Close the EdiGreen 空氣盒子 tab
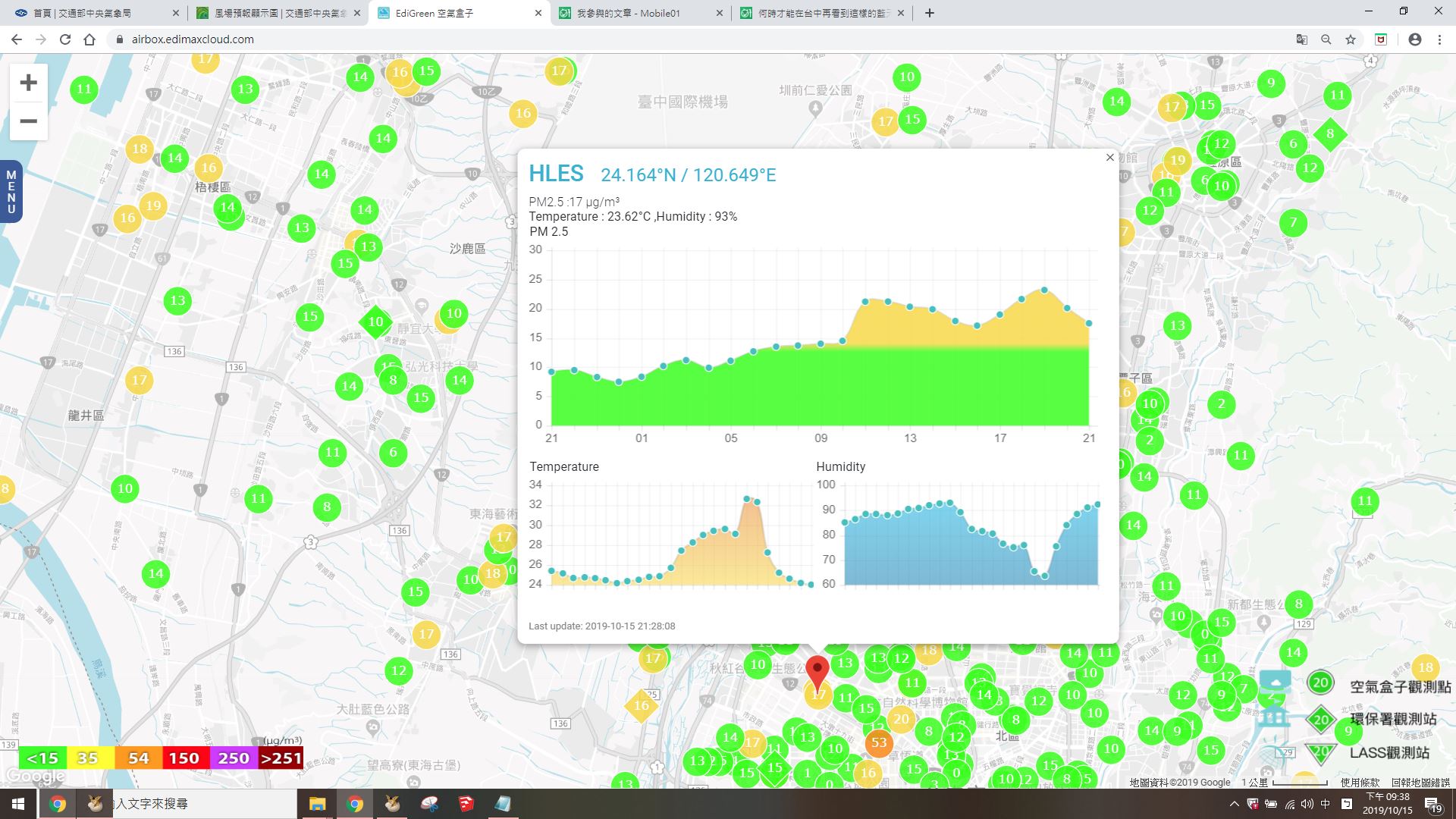The width and height of the screenshot is (1456, 819). [538, 13]
